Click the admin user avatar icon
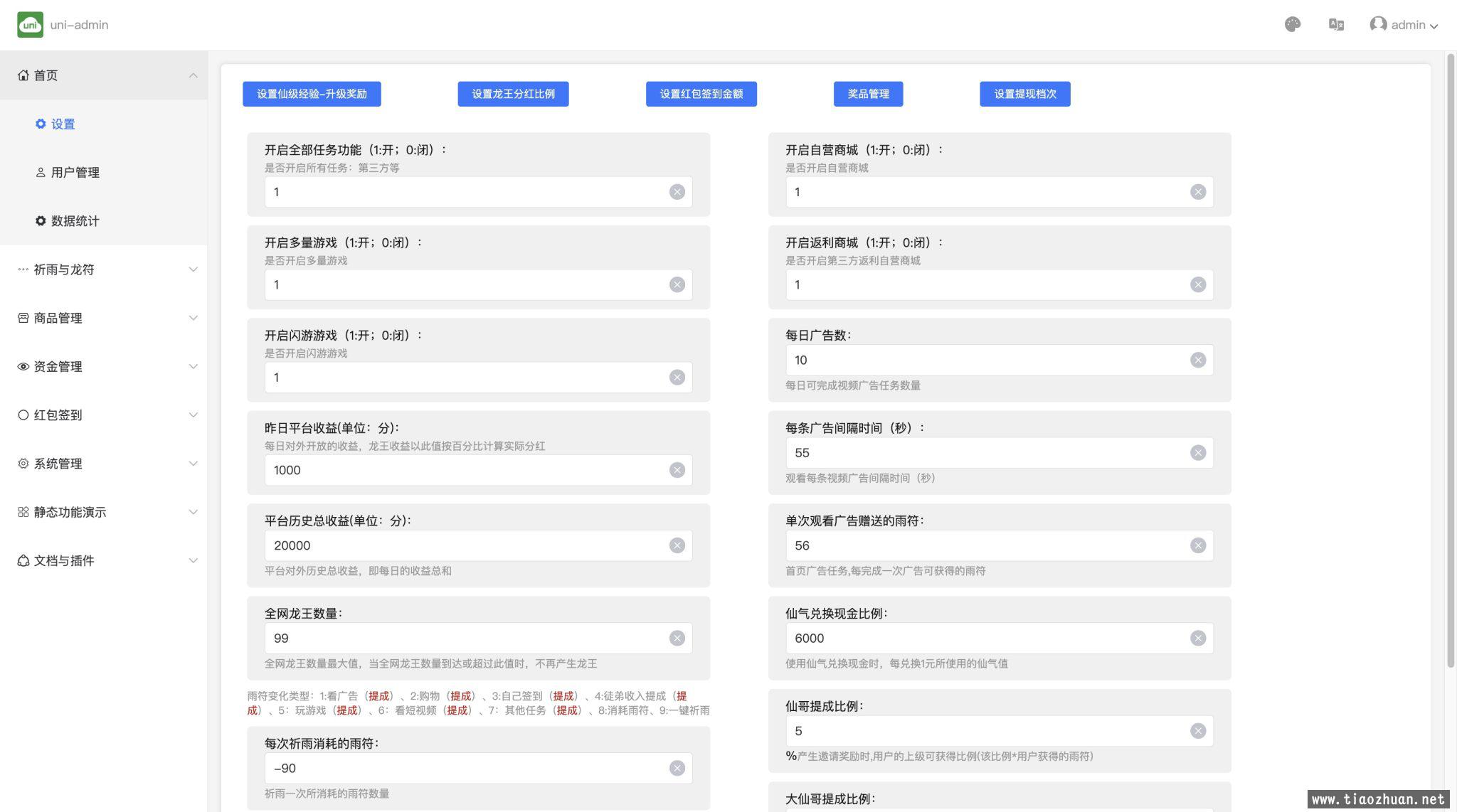The width and height of the screenshot is (1457, 812). [1378, 25]
